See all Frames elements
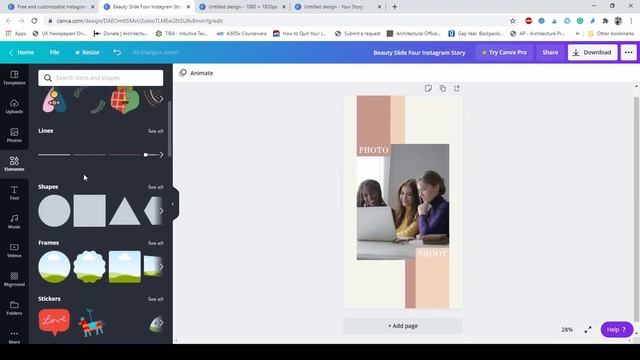This screenshot has width=640, height=360. (156, 243)
